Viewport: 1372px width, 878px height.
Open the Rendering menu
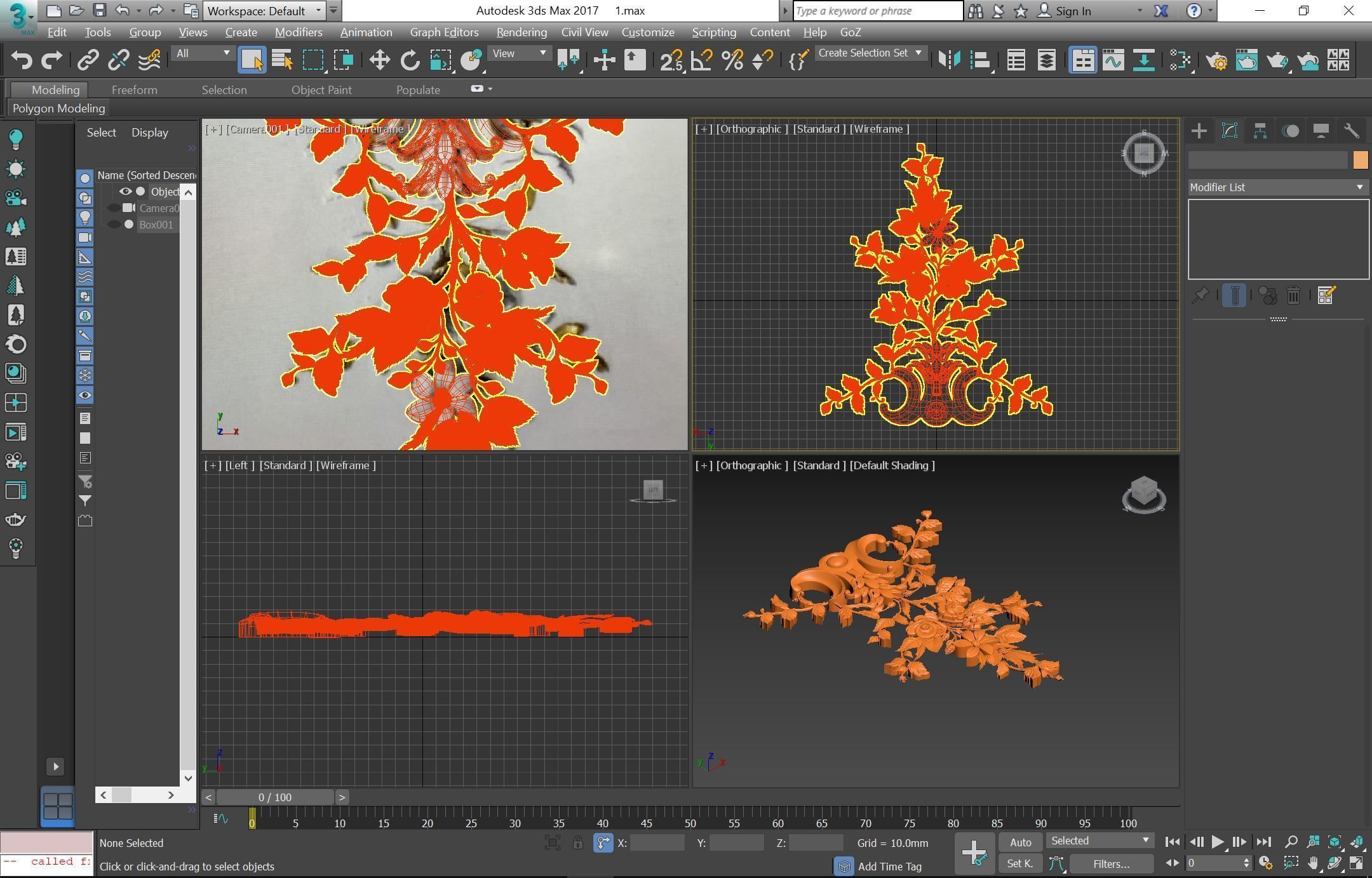pyautogui.click(x=521, y=32)
